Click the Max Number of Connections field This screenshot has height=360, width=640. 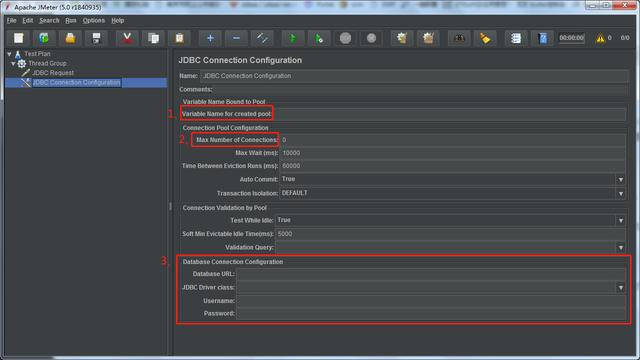tap(453, 140)
